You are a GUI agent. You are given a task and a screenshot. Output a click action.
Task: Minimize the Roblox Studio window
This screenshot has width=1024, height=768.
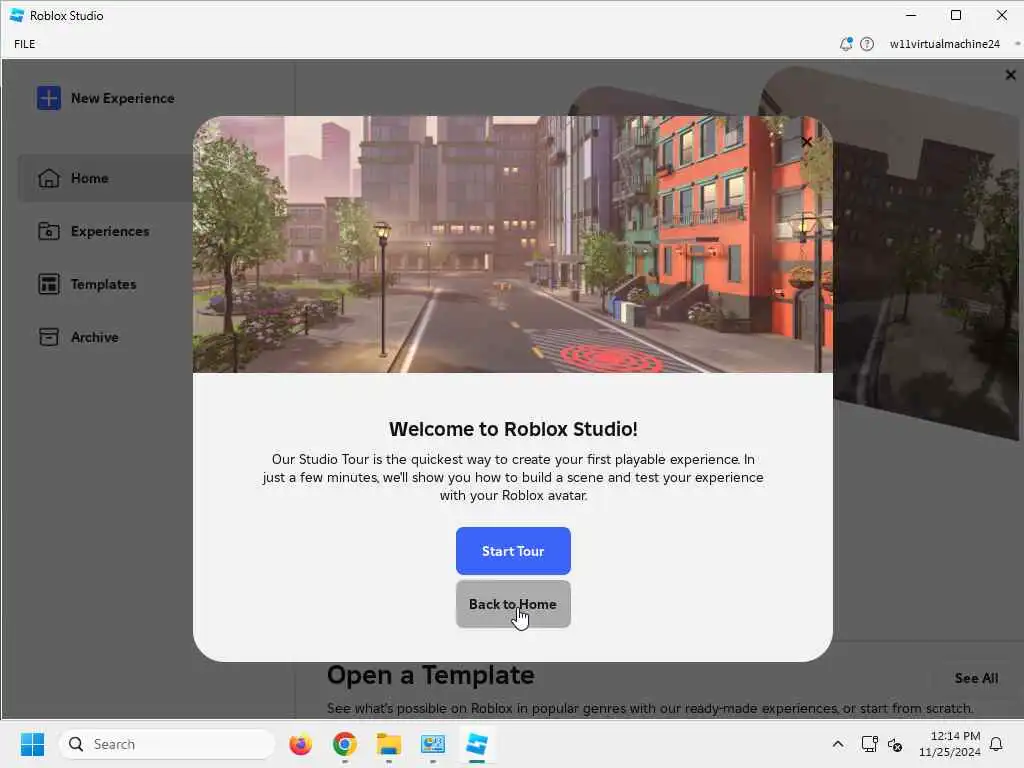point(911,15)
